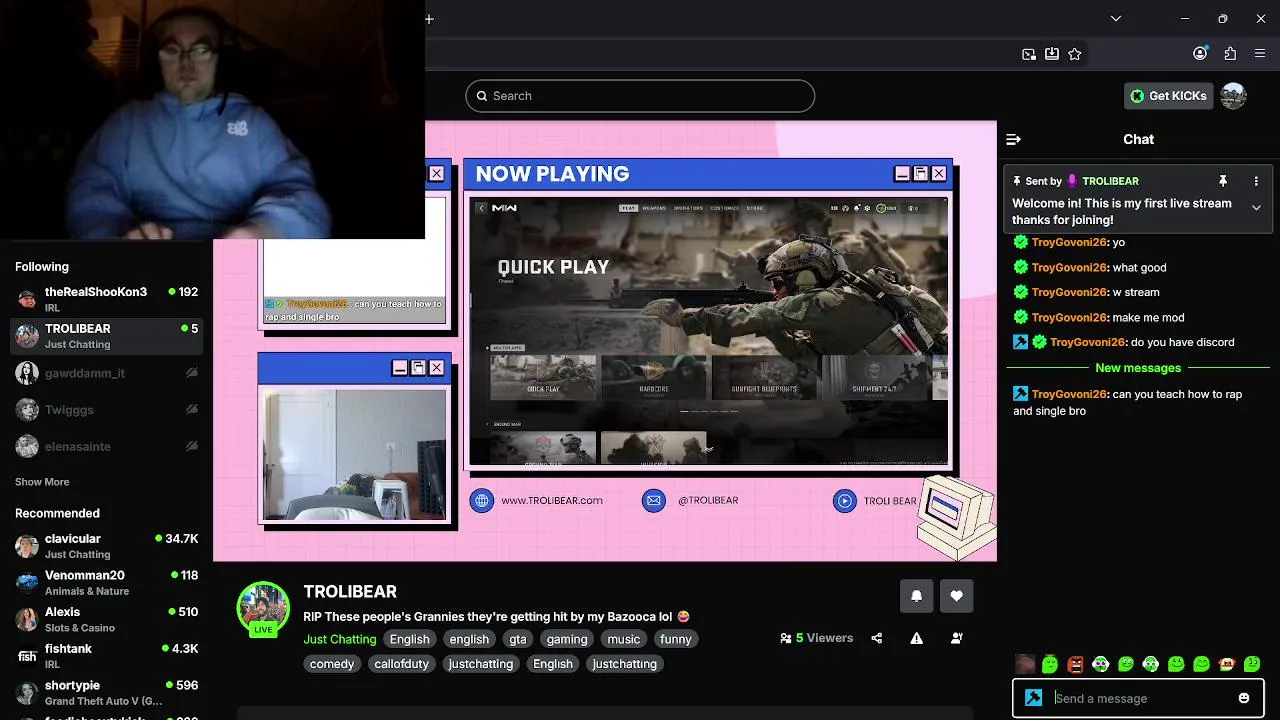Click TroyGovoni26 username beside 'w stream'
Image resolution: width=1280 pixels, height=720 pixels.
pos(1069,292)
